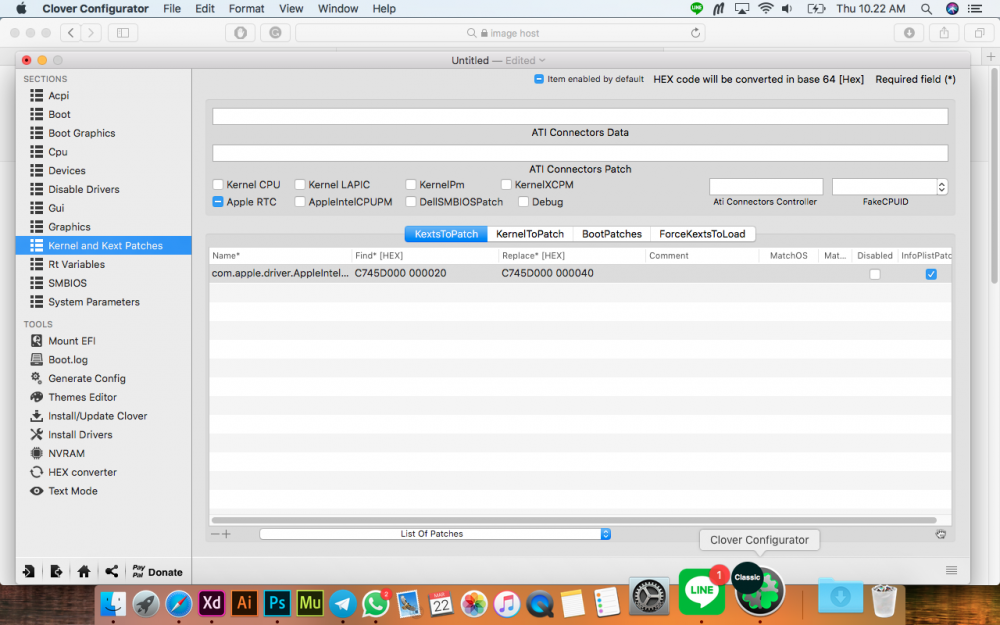Image resolution: width=1000 pixels, height=625 pixels.
Task: Enable AppleIntelCPUPM checkbox
Action: coord(300,202)
